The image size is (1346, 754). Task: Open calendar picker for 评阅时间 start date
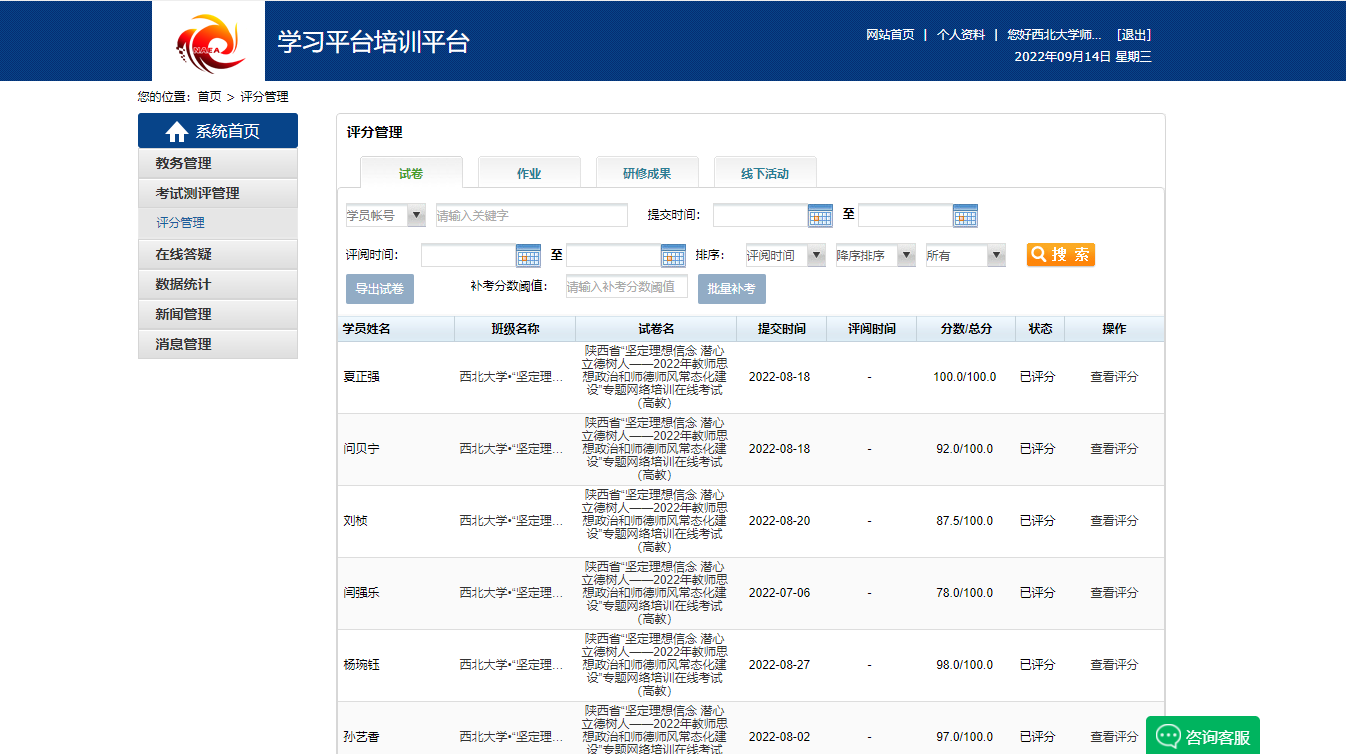[528, 256]
